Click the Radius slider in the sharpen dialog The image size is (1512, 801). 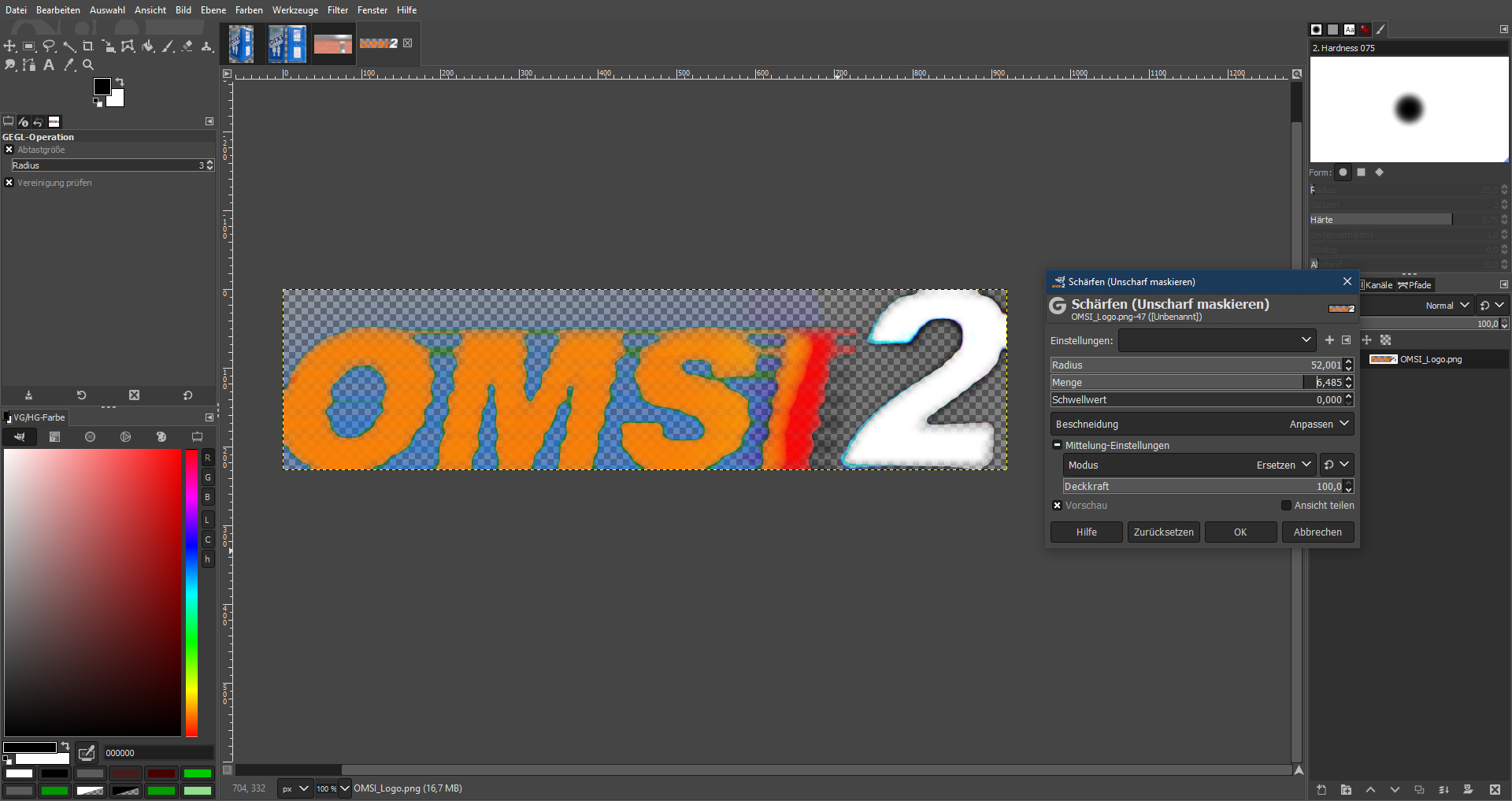(x=1181, y=365)
